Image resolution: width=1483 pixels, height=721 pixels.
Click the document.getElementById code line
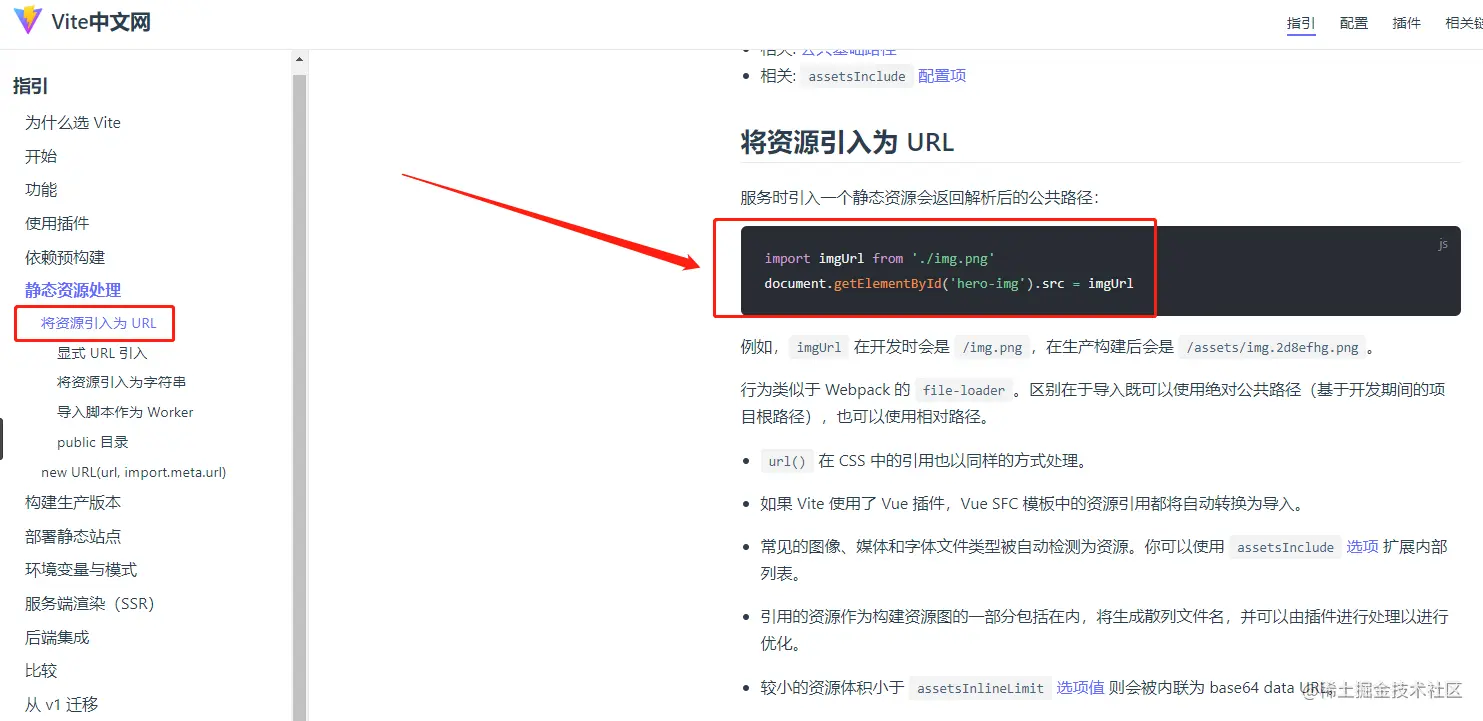[x=949, y=284]
